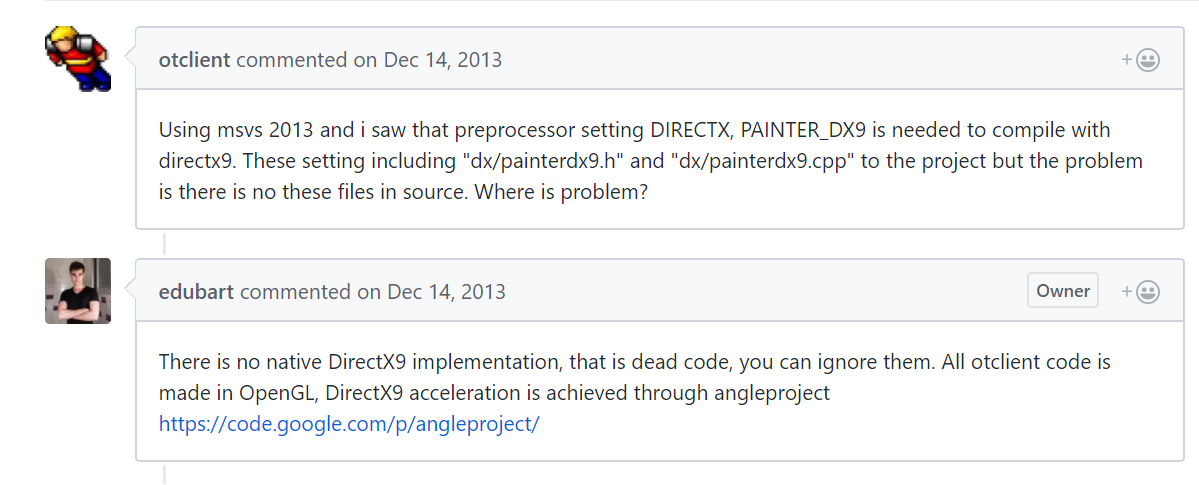The width and height of the screenshot is (1199, 485).
Task: Add a reaction to edubart's comment
Action: click(x=1141, y=291)
